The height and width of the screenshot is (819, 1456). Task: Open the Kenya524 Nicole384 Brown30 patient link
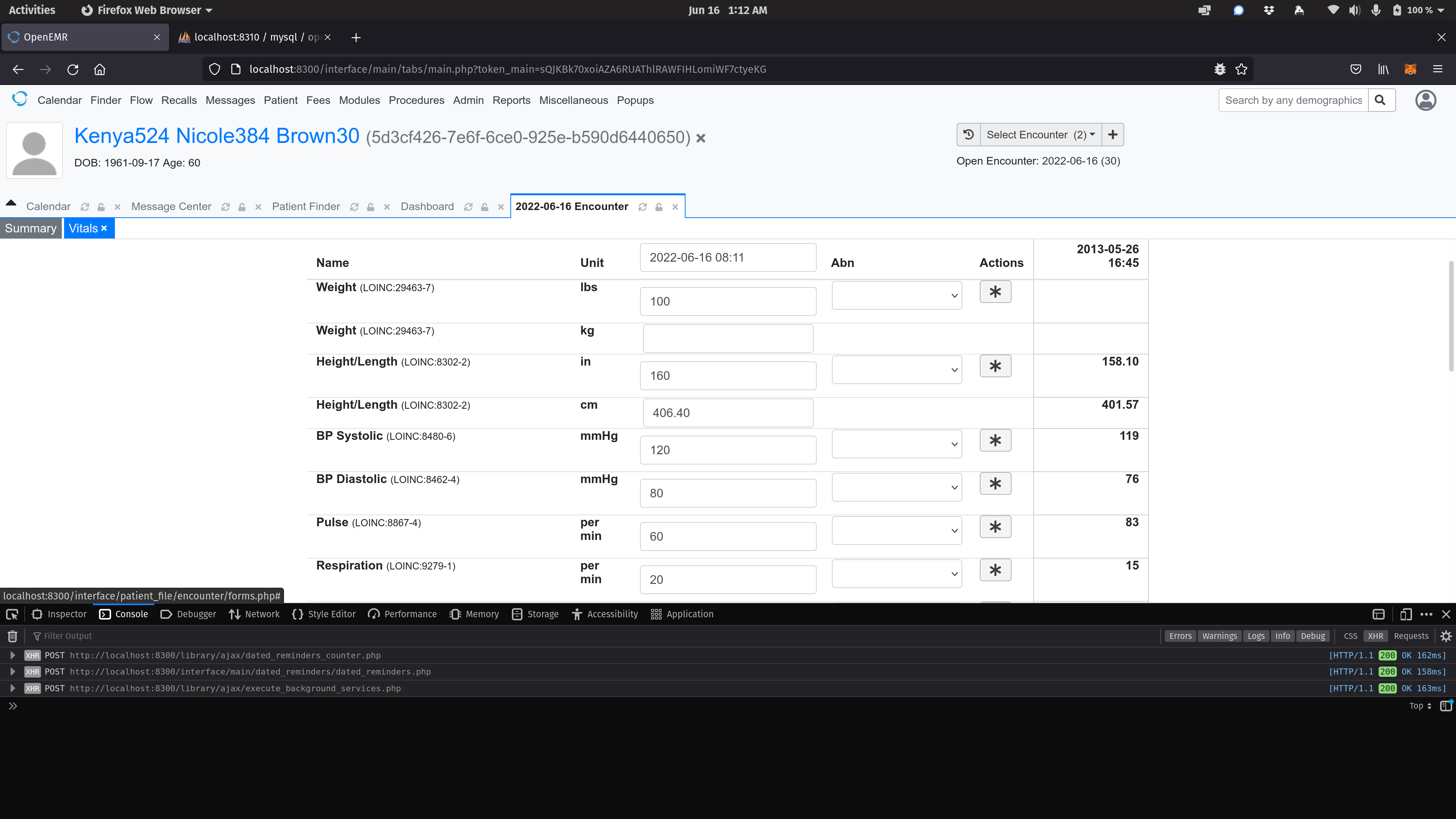(x=217, y=136)
